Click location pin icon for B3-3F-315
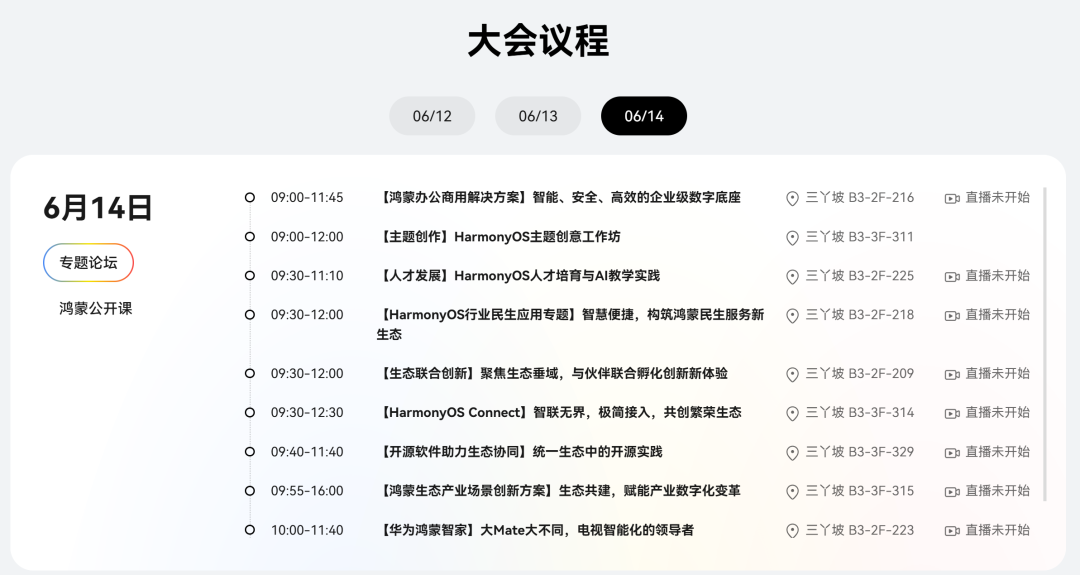 (792, 492)
